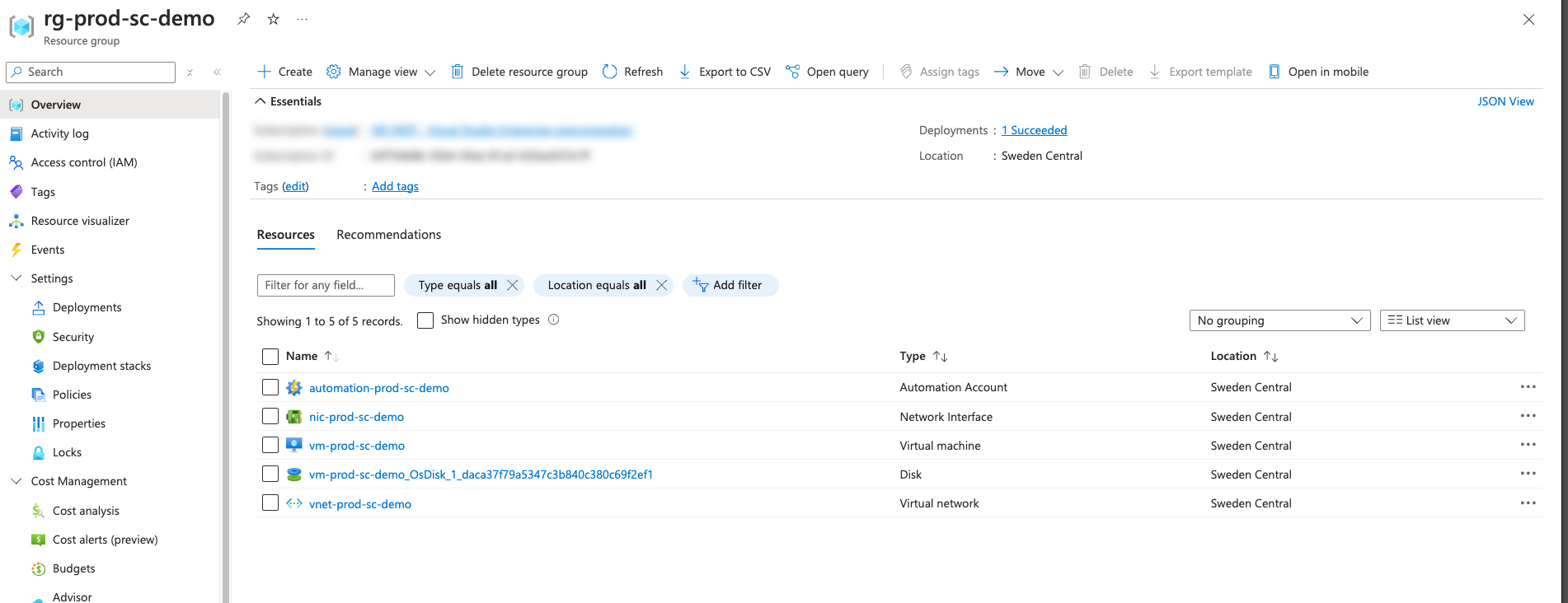Screen dimensions: 1568x603
Task: Check the vm-prod-sc-demo row checkbox
Action: tap(270, 445)
